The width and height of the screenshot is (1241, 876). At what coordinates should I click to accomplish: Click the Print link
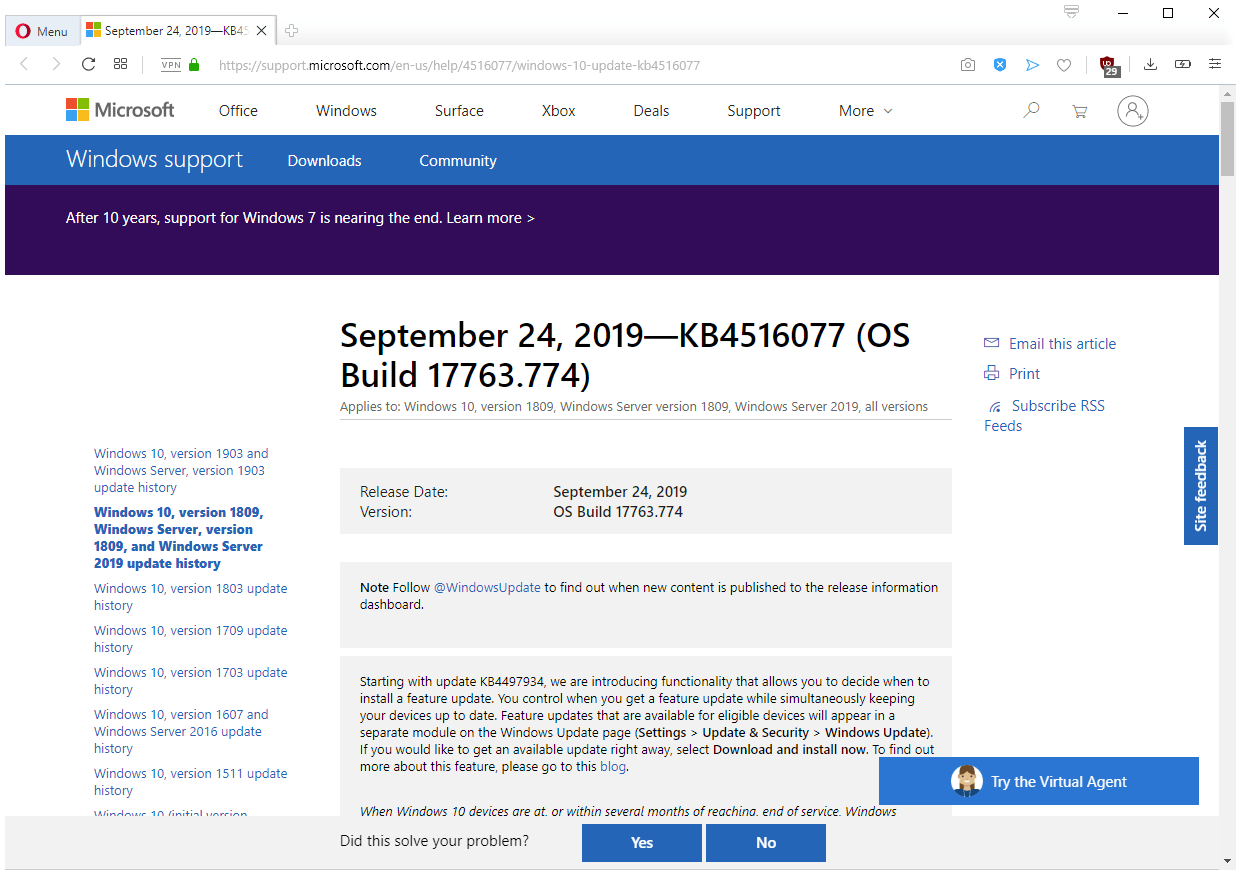point(1024,374)
